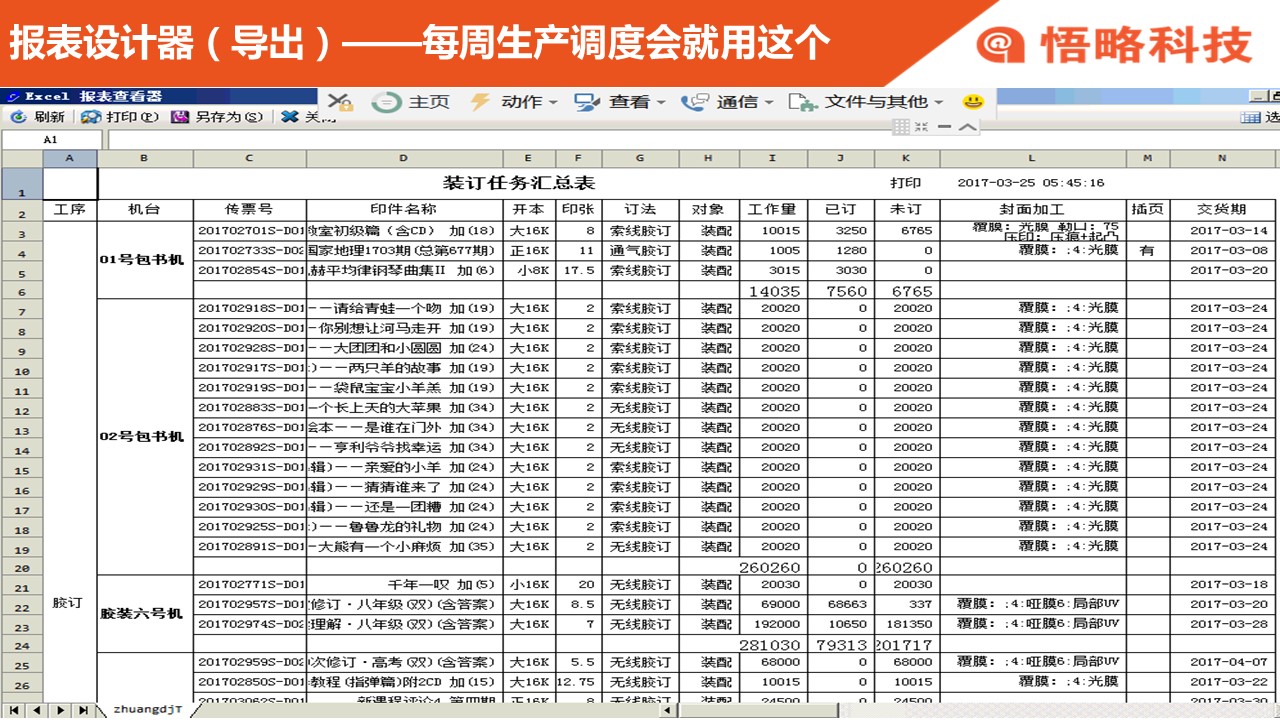Click ticket number 201702854S-D01
1280x720 pixels.
[x=250, y=270]
